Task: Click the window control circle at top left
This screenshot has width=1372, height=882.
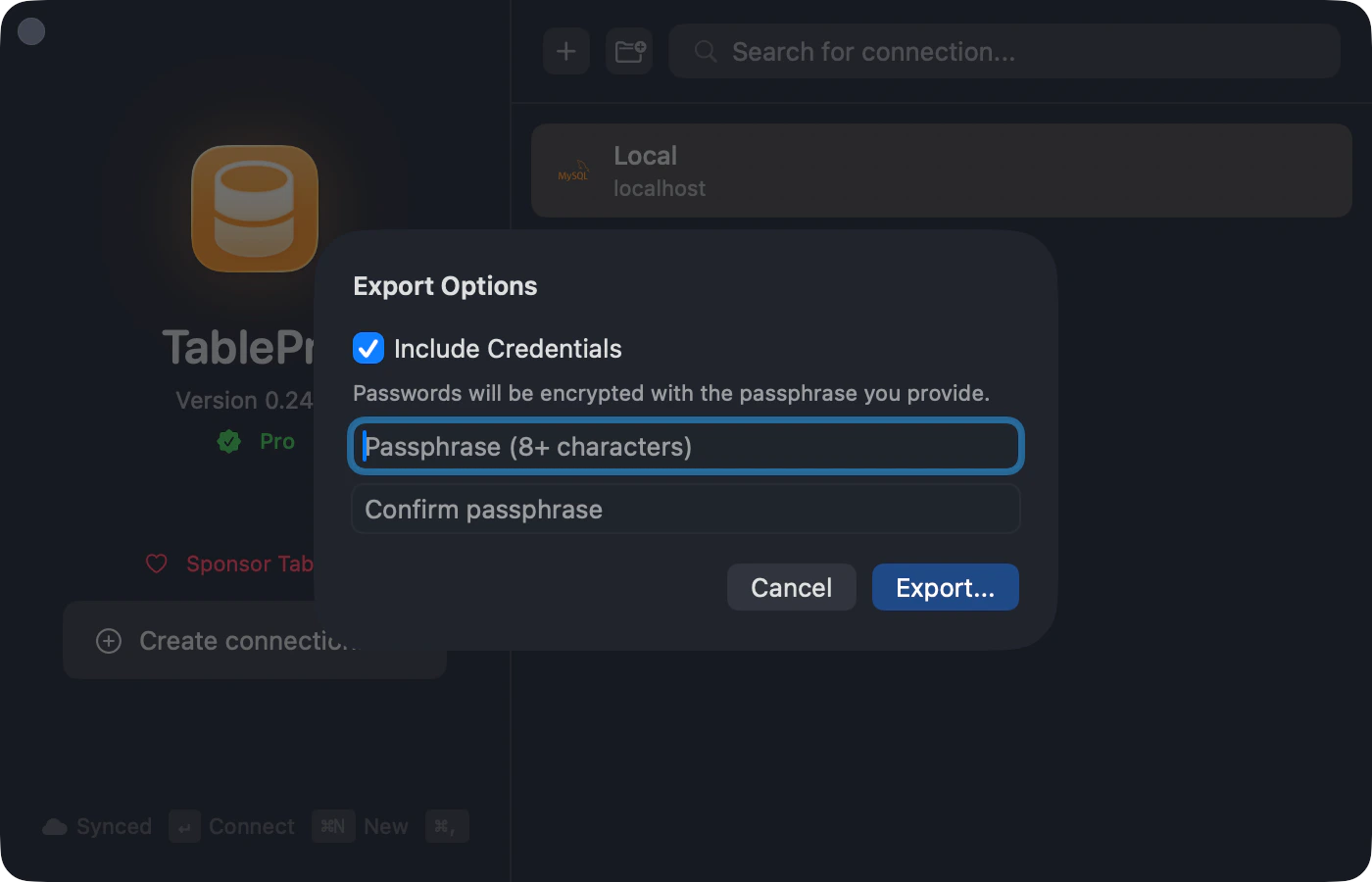Action: pyautogui.click(x=30, y=30)
